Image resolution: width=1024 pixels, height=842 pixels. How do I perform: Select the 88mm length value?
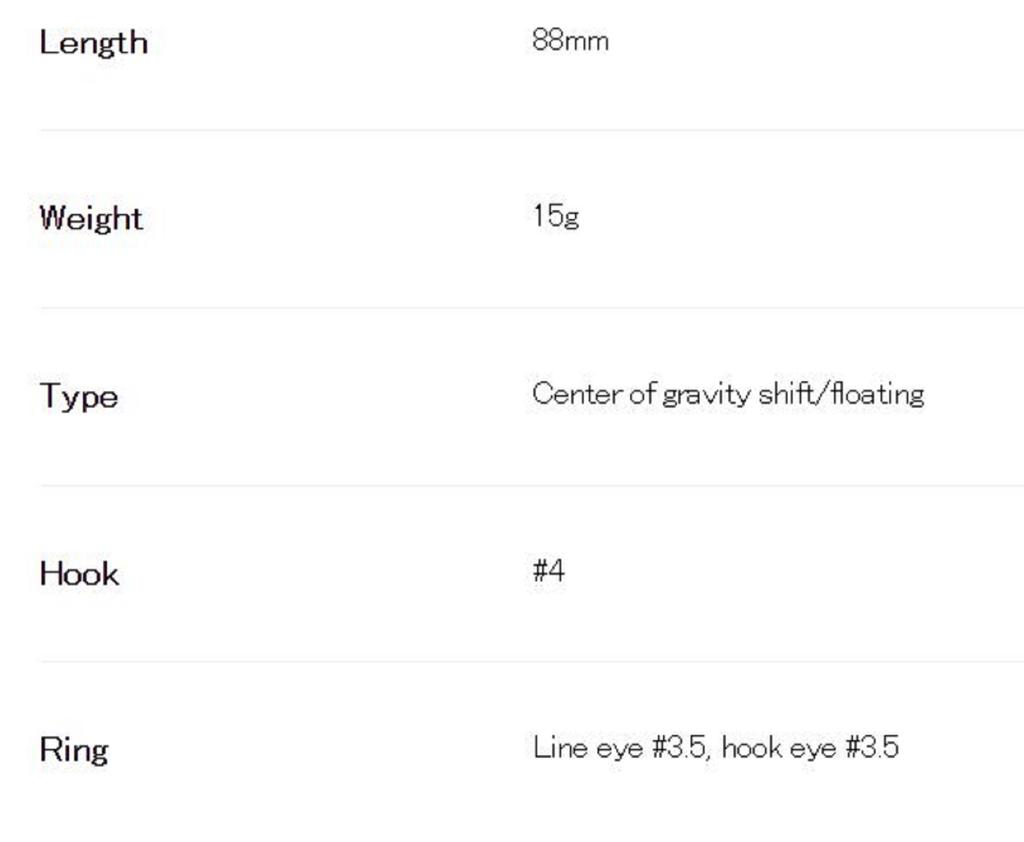[x=570, y=41]
